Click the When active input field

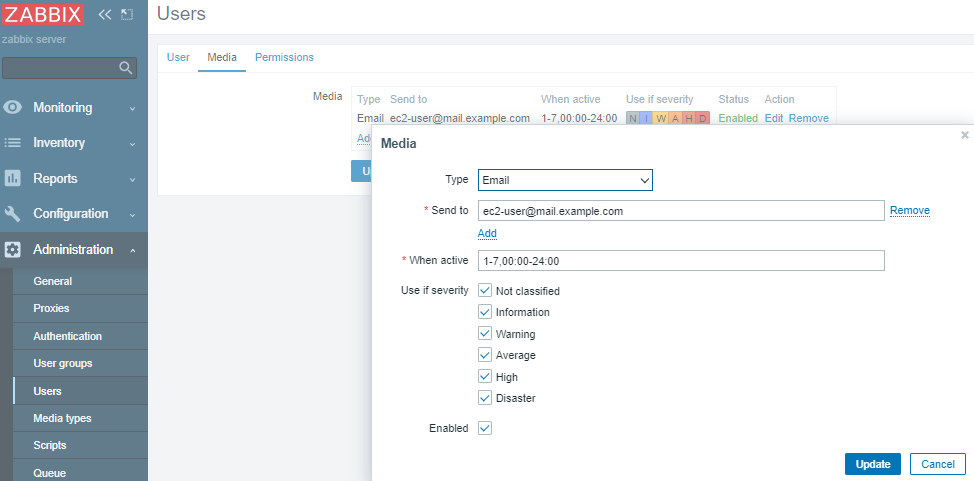point(681,261)
